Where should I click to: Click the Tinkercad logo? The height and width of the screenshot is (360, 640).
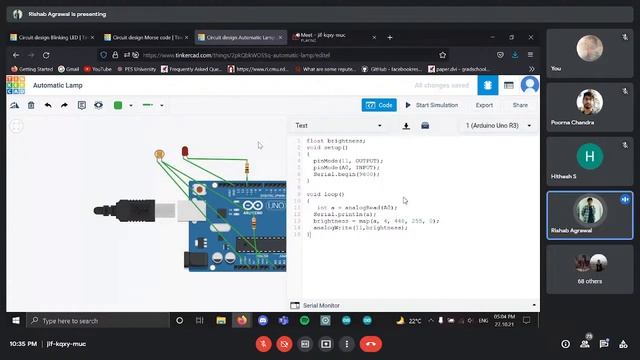pos(16,85)
